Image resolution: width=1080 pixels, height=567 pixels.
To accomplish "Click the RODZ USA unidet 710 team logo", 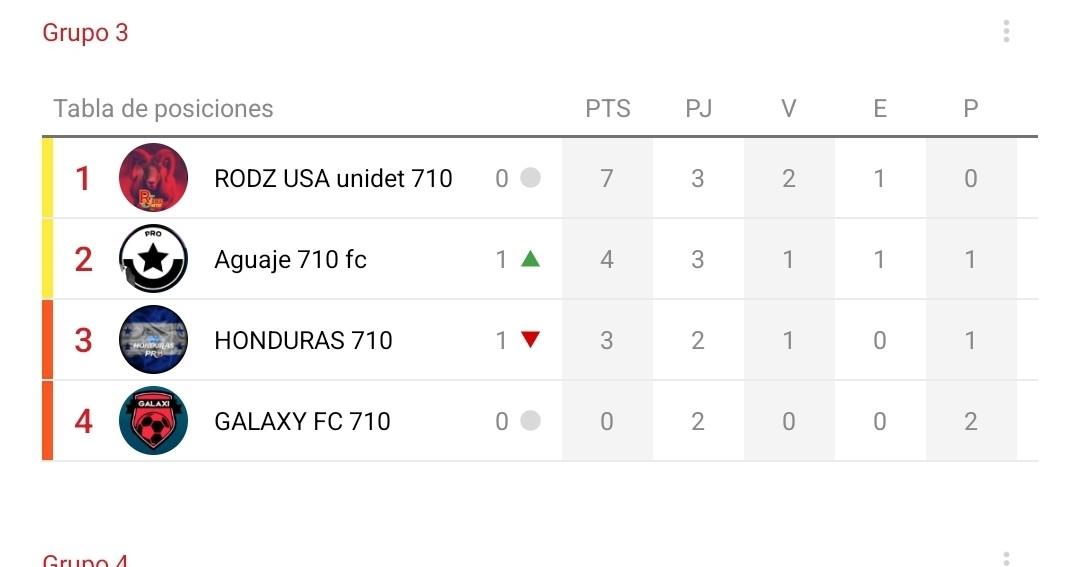I will point(153,178).
